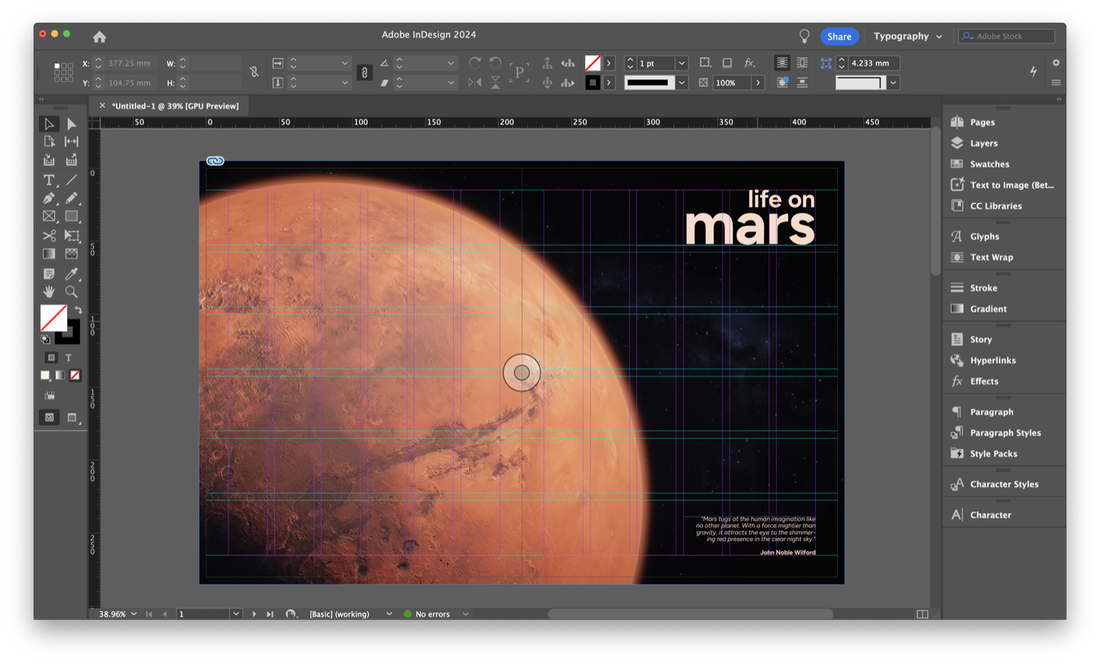The width and height of the screenshot is (1100, 664).
Task: Click the Flip Horizontal icon
Action: pos(475,83)
